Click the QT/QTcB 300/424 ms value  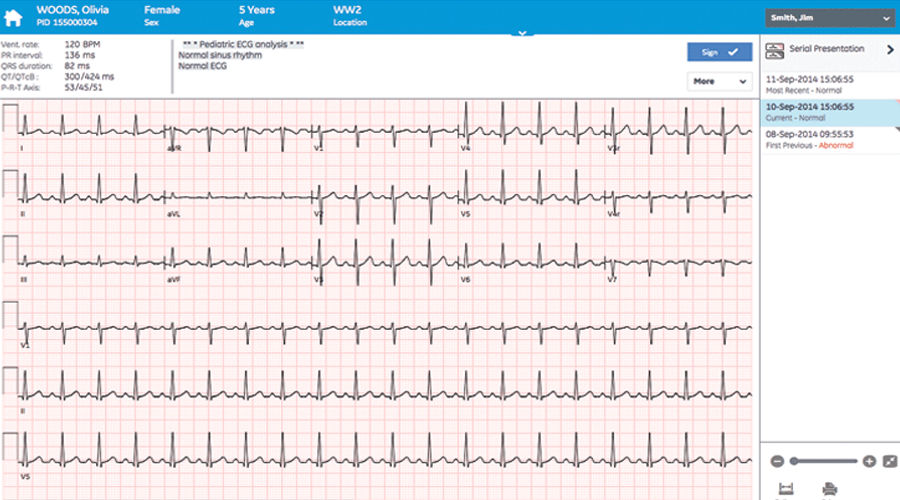89,76
